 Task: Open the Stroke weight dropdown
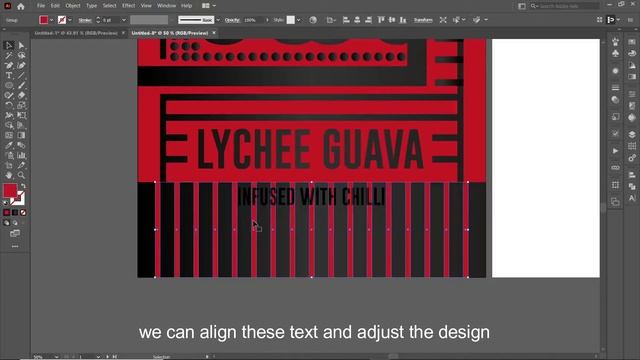(x=124, y=20)
